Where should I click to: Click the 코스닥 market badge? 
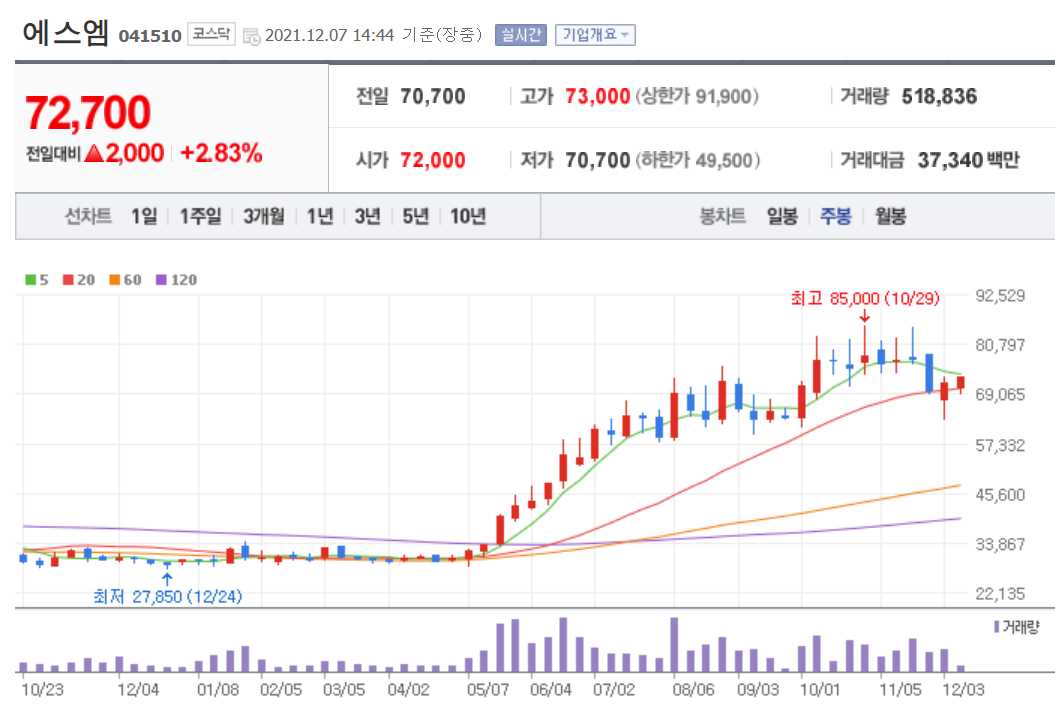tap(213, 33)
